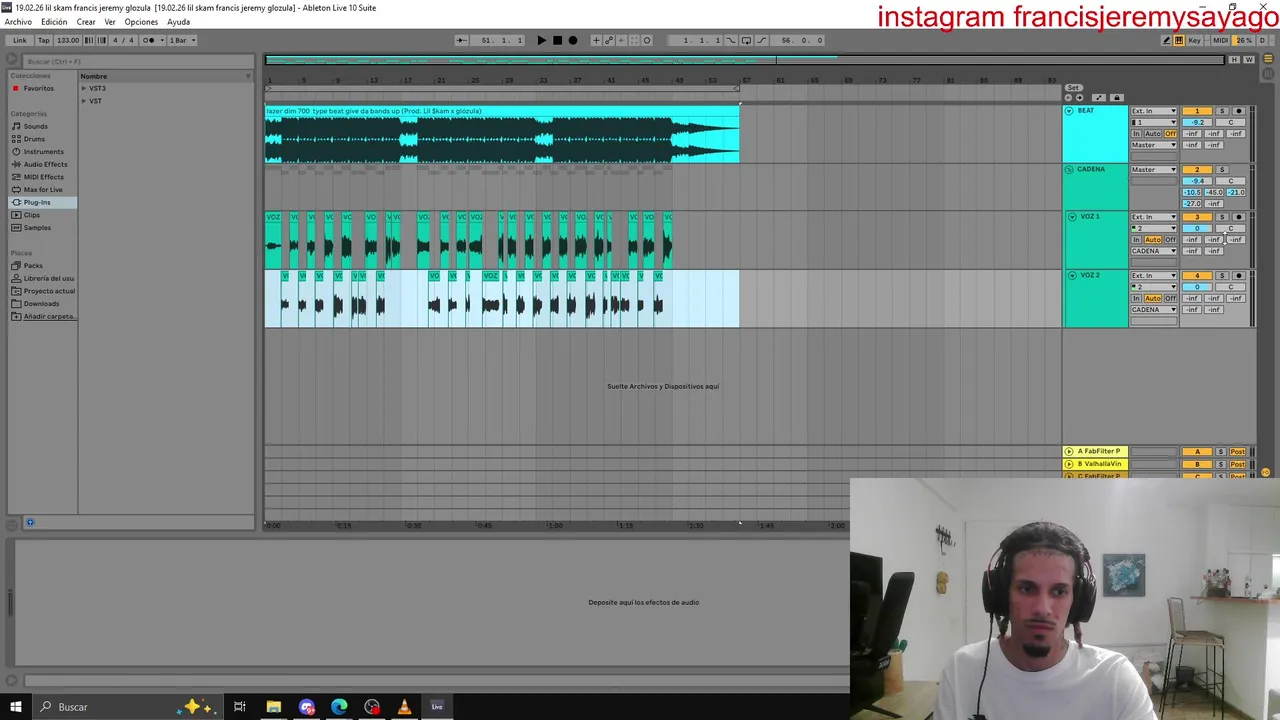
Task: Open the BEAT track Ext. In dropdown
Action: click(x=1154, y=111)
